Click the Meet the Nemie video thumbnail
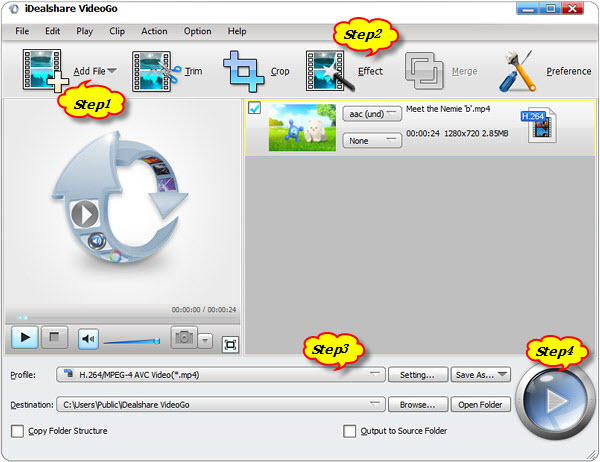Image resolution: width=600 pixels, height=462 pixels. coord(302,127)
